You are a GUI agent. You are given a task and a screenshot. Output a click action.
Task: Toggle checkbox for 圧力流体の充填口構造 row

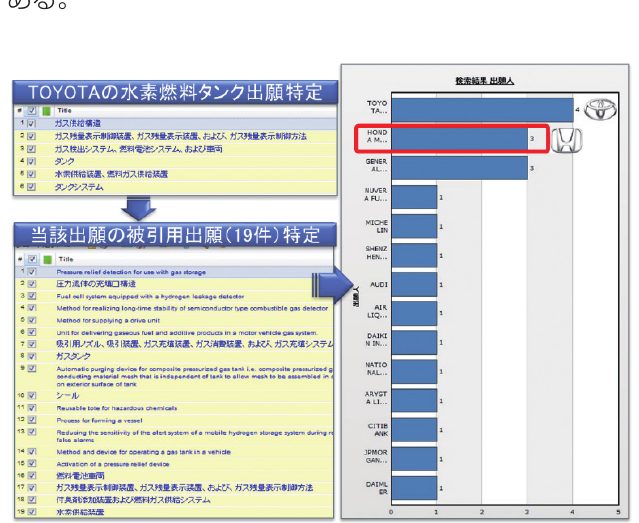[32, 284]
